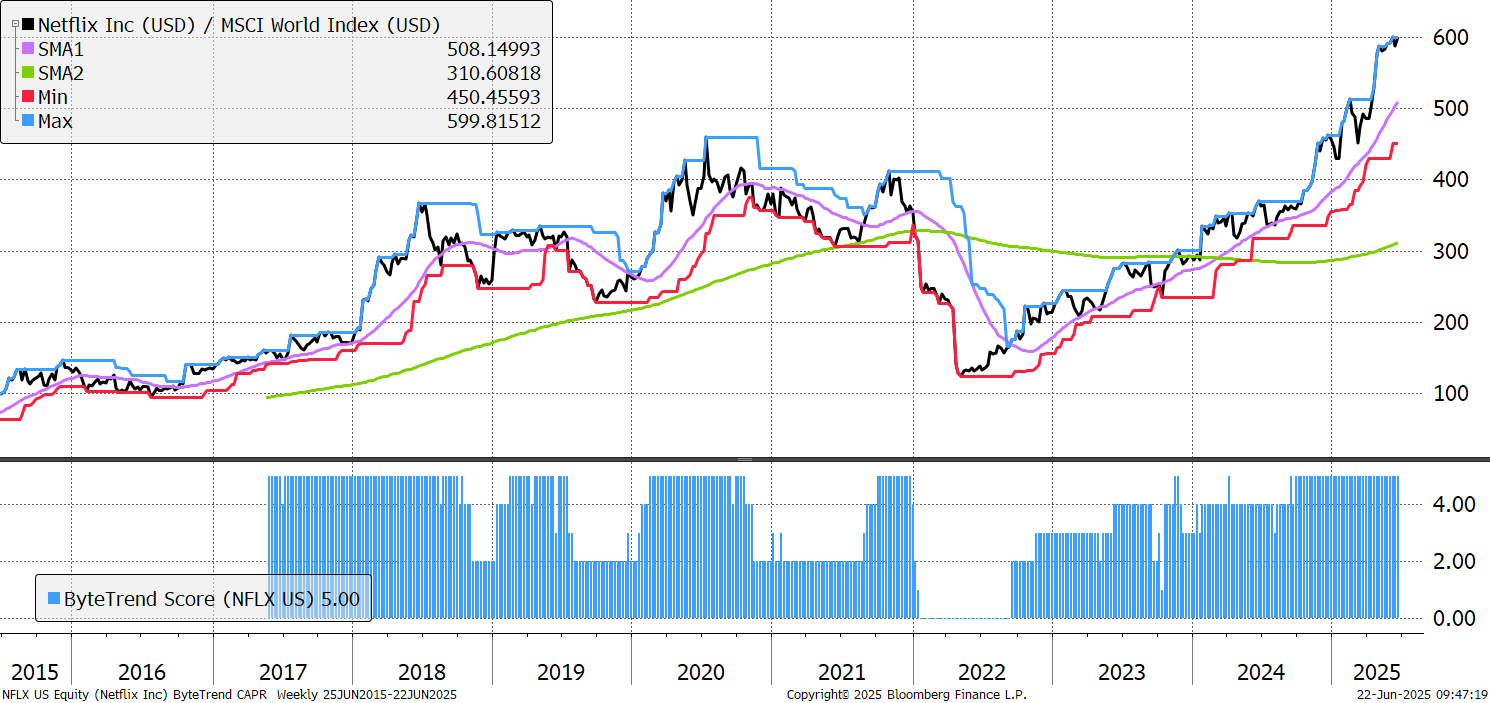Click the 2020 year label on time axis

[701, 672]
